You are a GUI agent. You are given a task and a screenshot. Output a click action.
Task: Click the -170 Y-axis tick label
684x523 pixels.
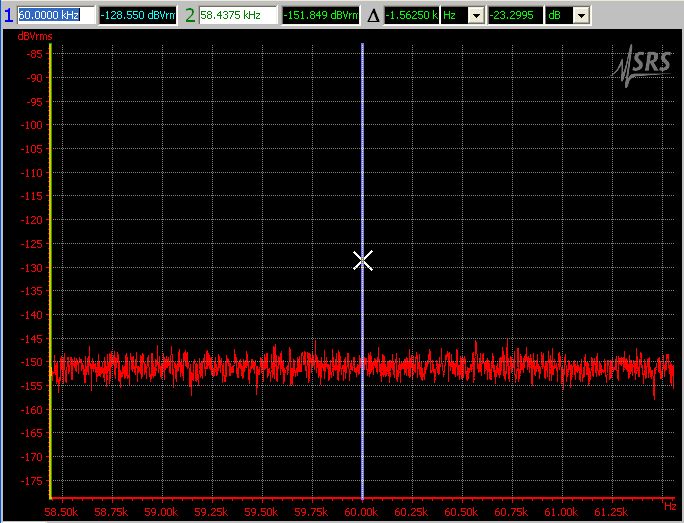(32, 457)
